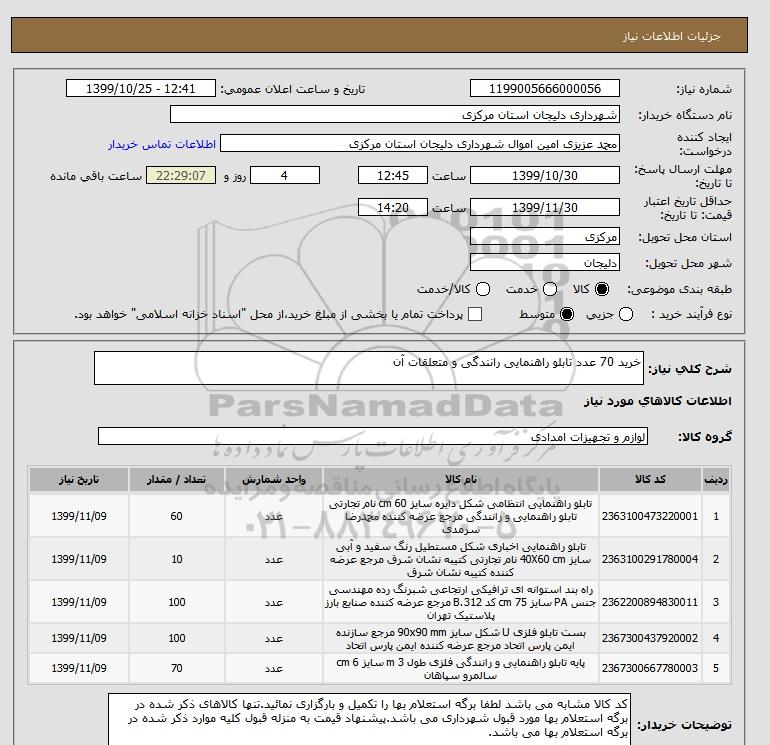Viewport: 770px width, 745px height.
Task: Click remaining time countdown 22:29:07
Action: tap(181, 175)
